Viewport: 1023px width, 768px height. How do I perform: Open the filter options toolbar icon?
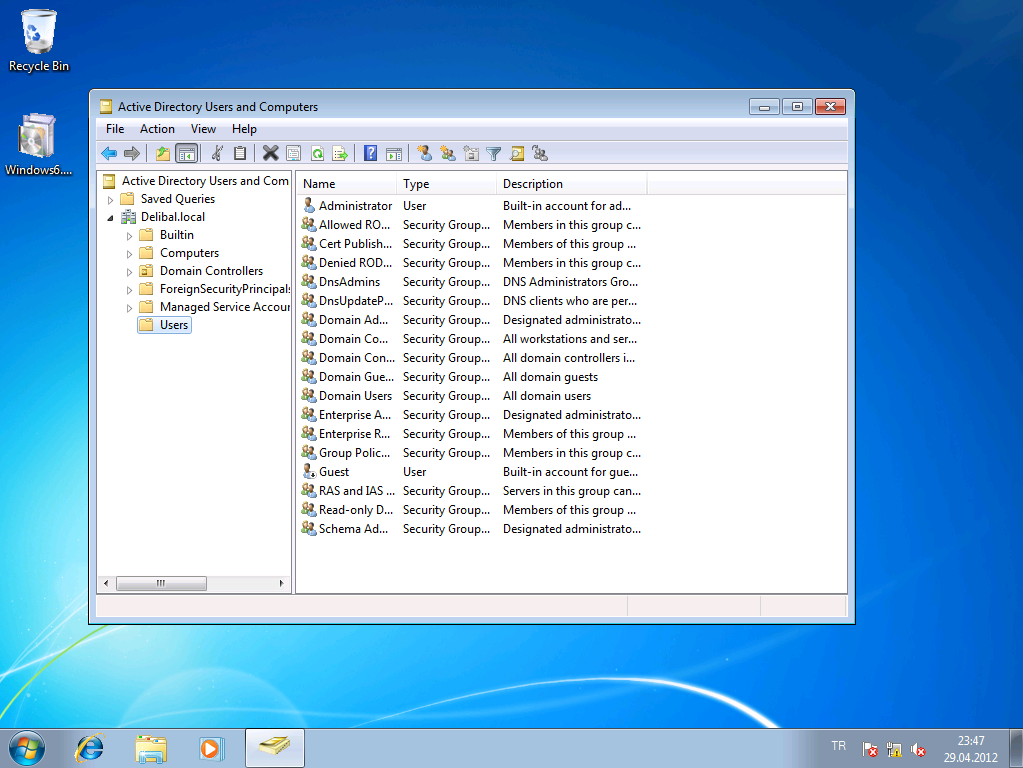[x=493, y=153]
